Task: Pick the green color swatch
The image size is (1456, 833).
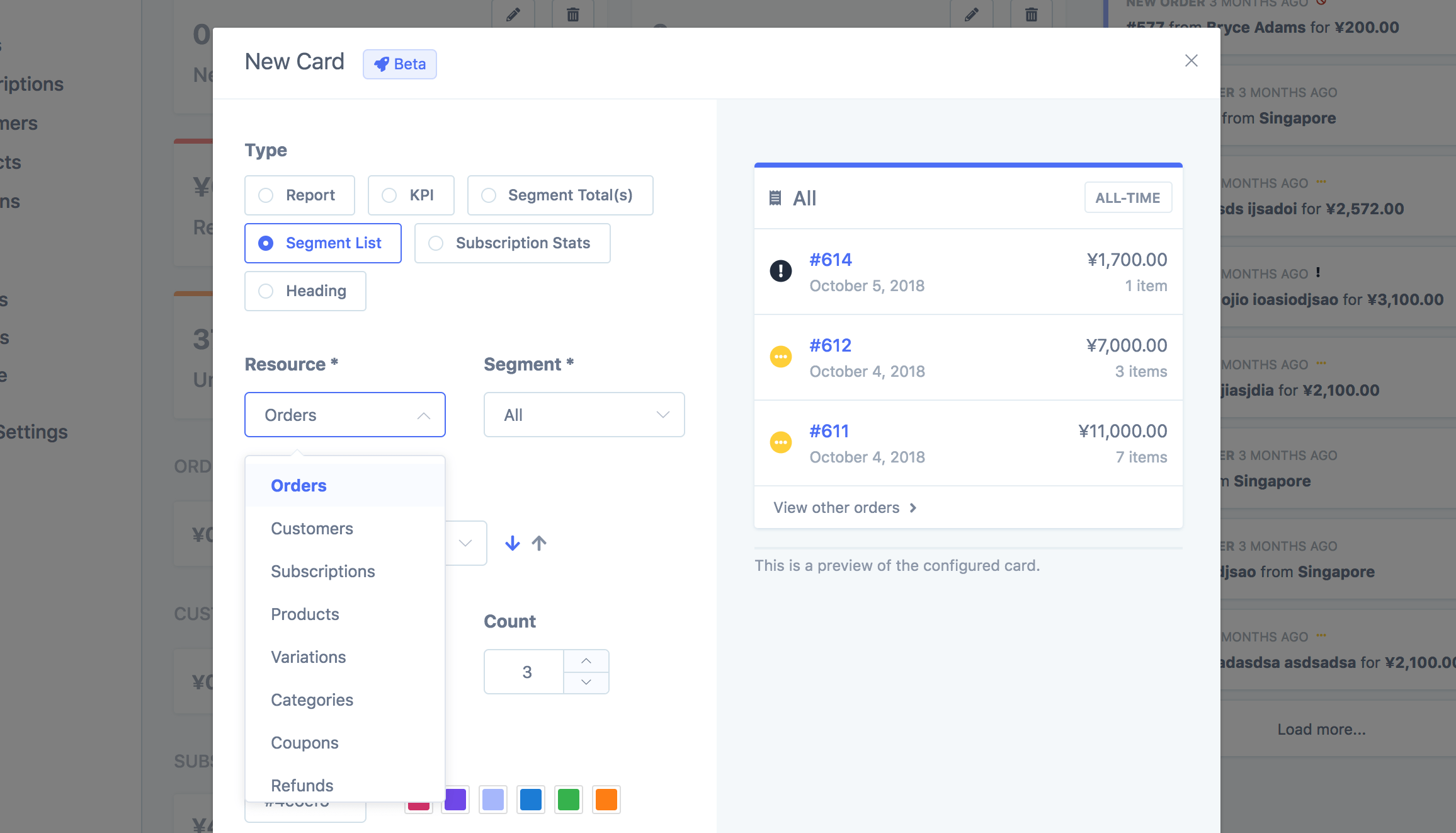Action: 568,800
